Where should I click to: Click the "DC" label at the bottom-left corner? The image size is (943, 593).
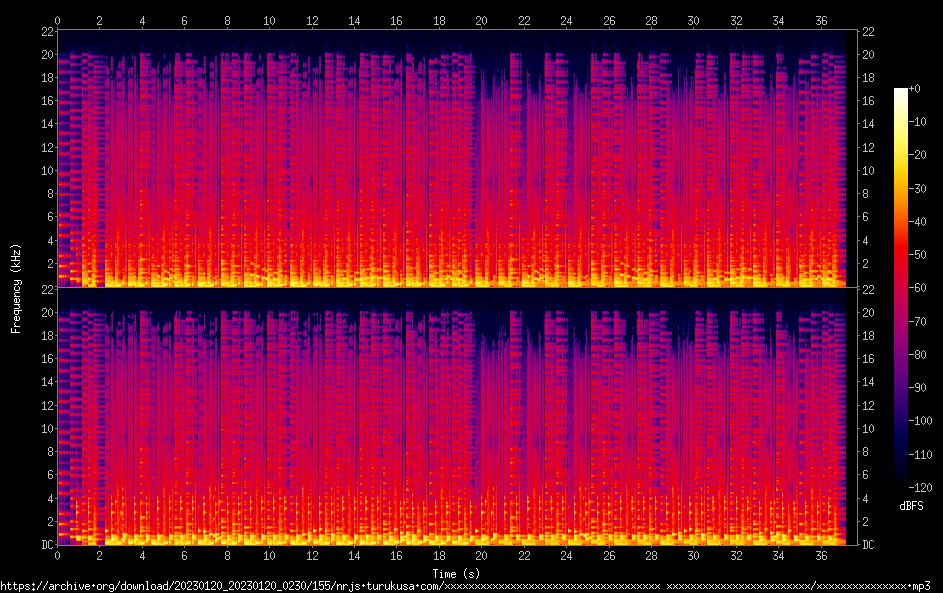click(45, 545)
